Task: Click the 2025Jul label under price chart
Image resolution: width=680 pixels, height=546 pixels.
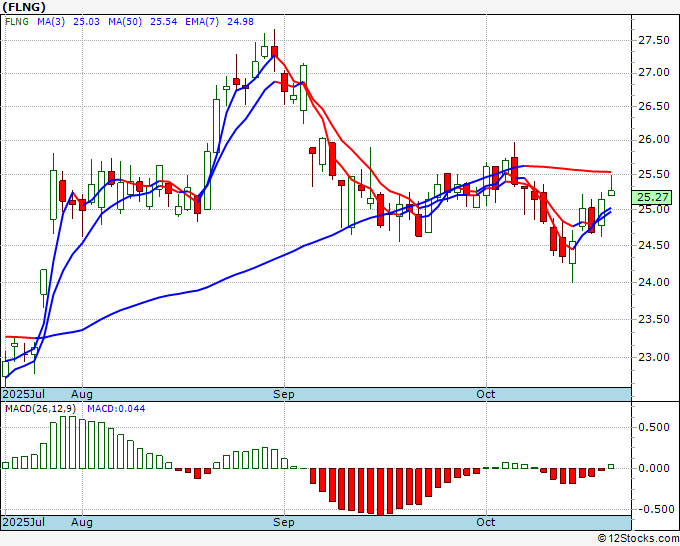Action: (x=21, y=394)
